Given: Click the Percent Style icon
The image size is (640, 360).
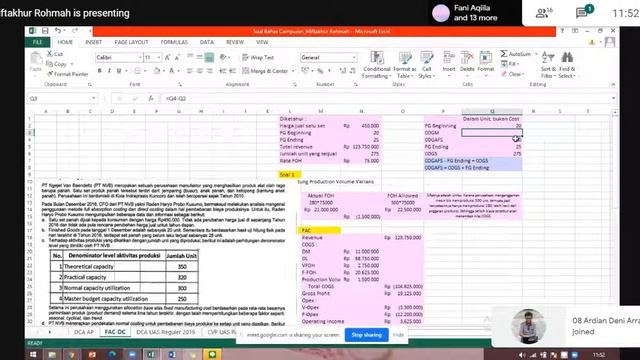Looking at the screenshot, I should click(x=320, y=71).
